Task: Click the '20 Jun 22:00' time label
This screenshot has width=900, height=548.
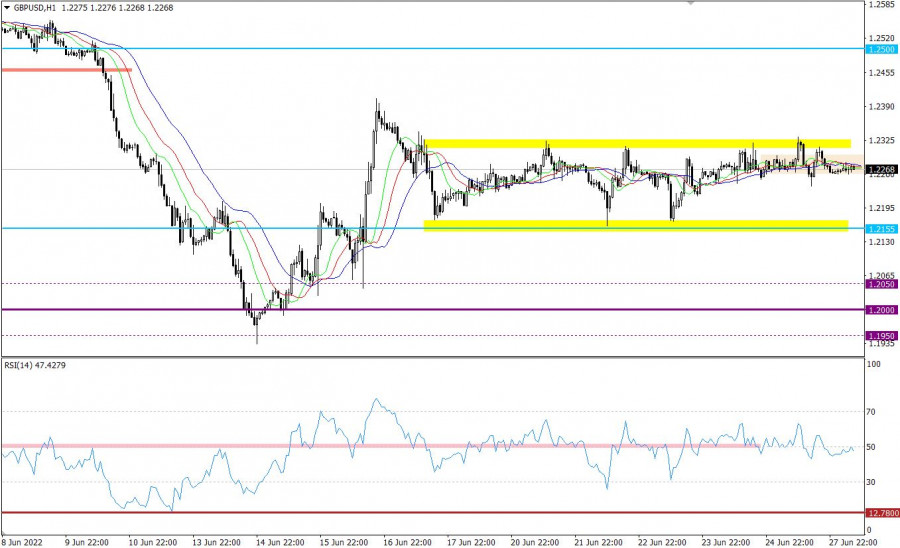Action: click(x=534, y=542)
